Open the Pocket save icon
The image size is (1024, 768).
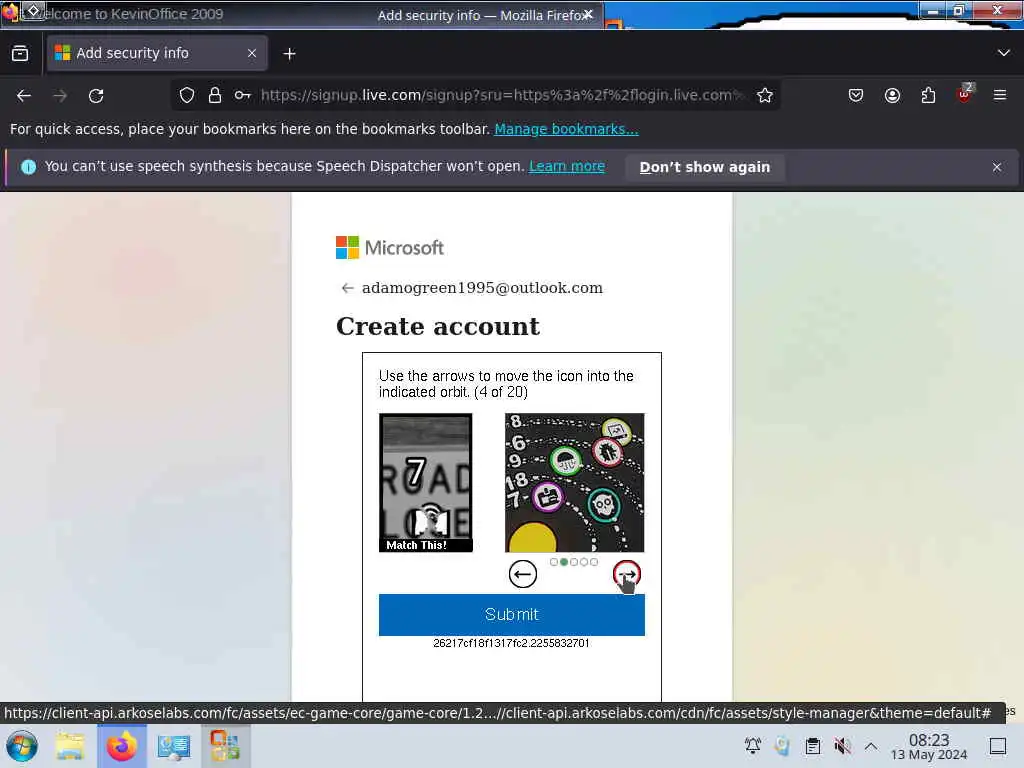856,95
